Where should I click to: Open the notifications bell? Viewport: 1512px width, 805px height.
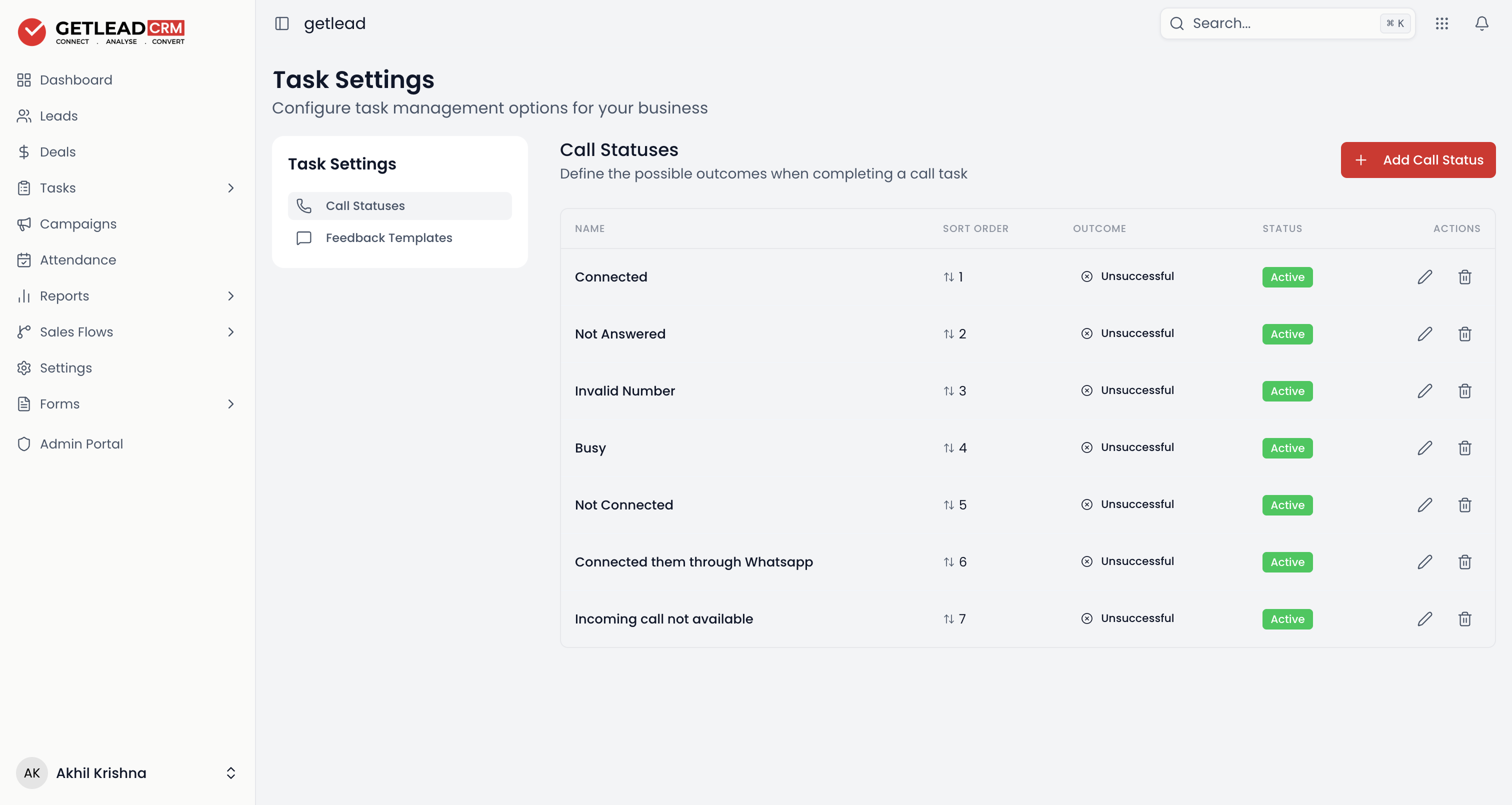point(1481,23)
